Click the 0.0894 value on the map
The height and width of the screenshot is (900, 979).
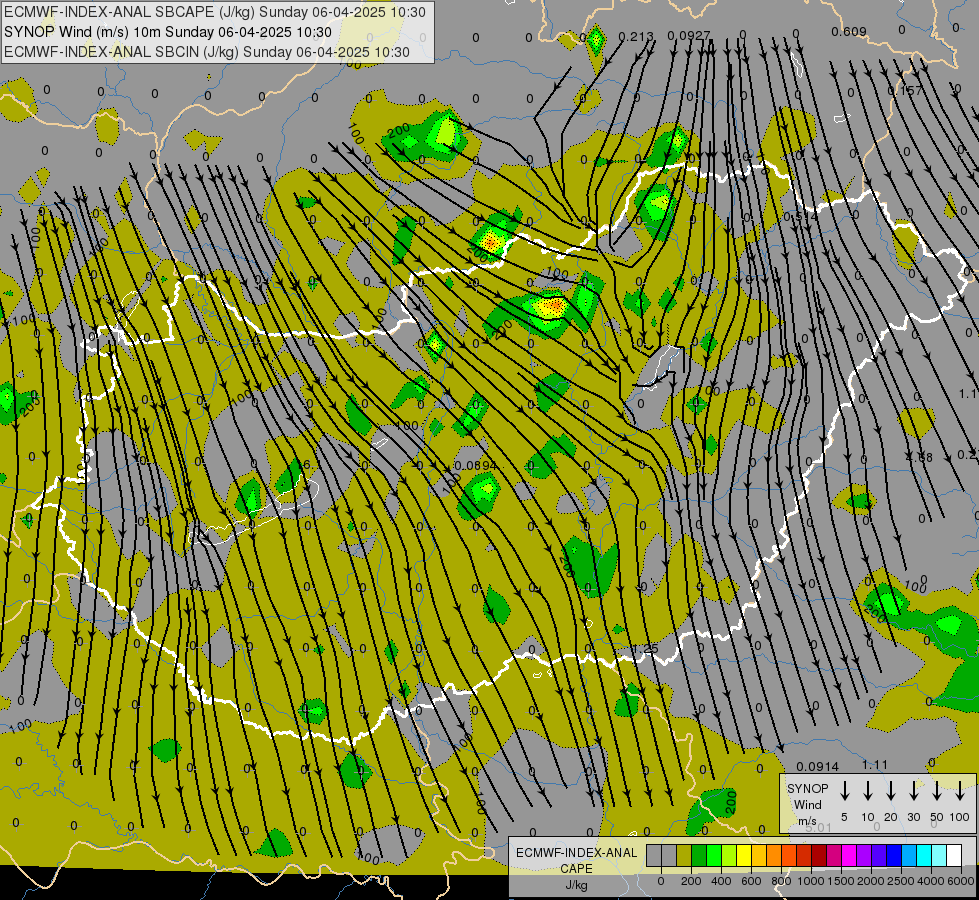coord(475,465)
